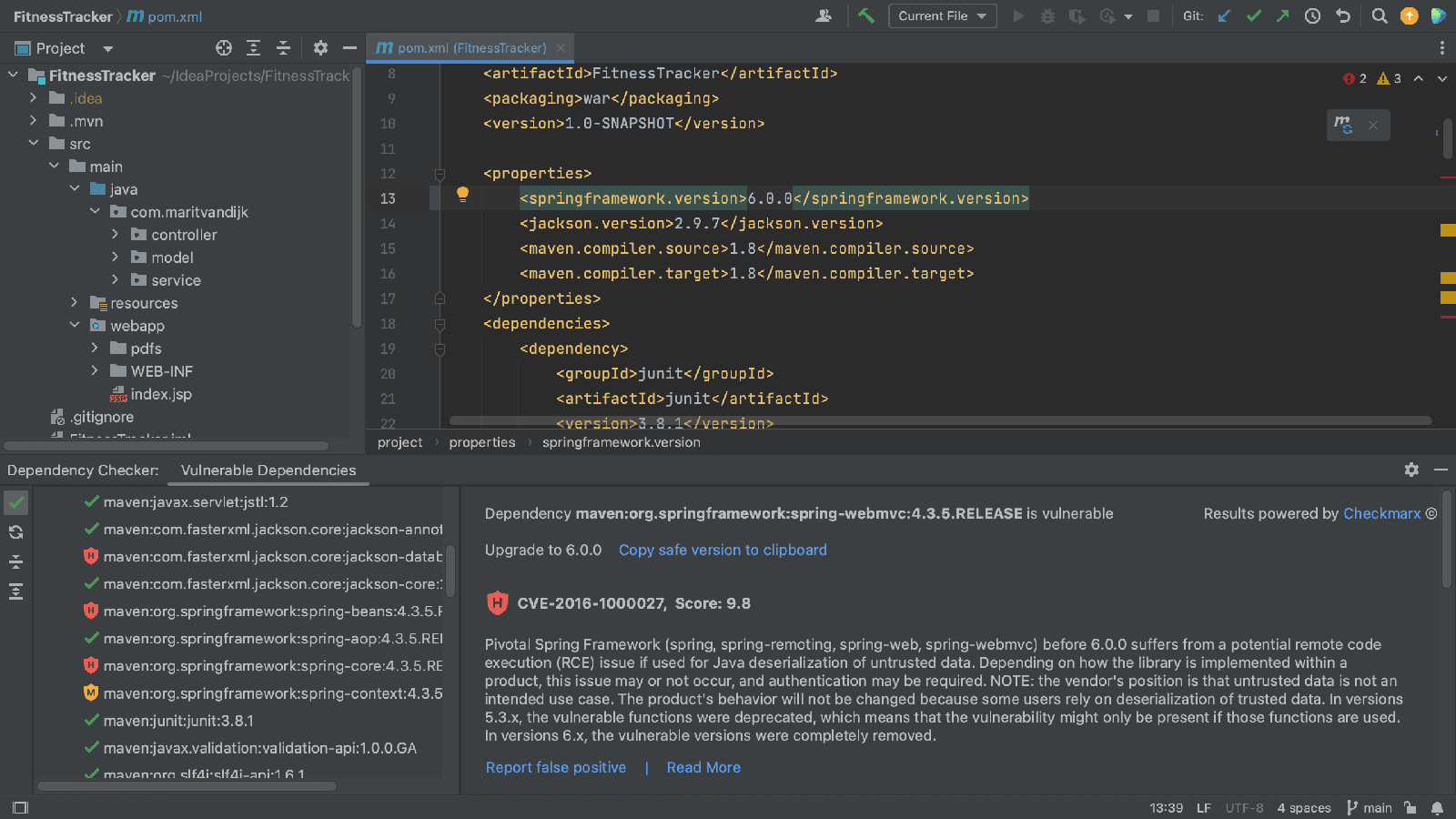Viewport: 1456px width, 819px height.
Task: Click the Project panel horizontal scrollbar
Action: pyautogui.click(x=167, y=446)
